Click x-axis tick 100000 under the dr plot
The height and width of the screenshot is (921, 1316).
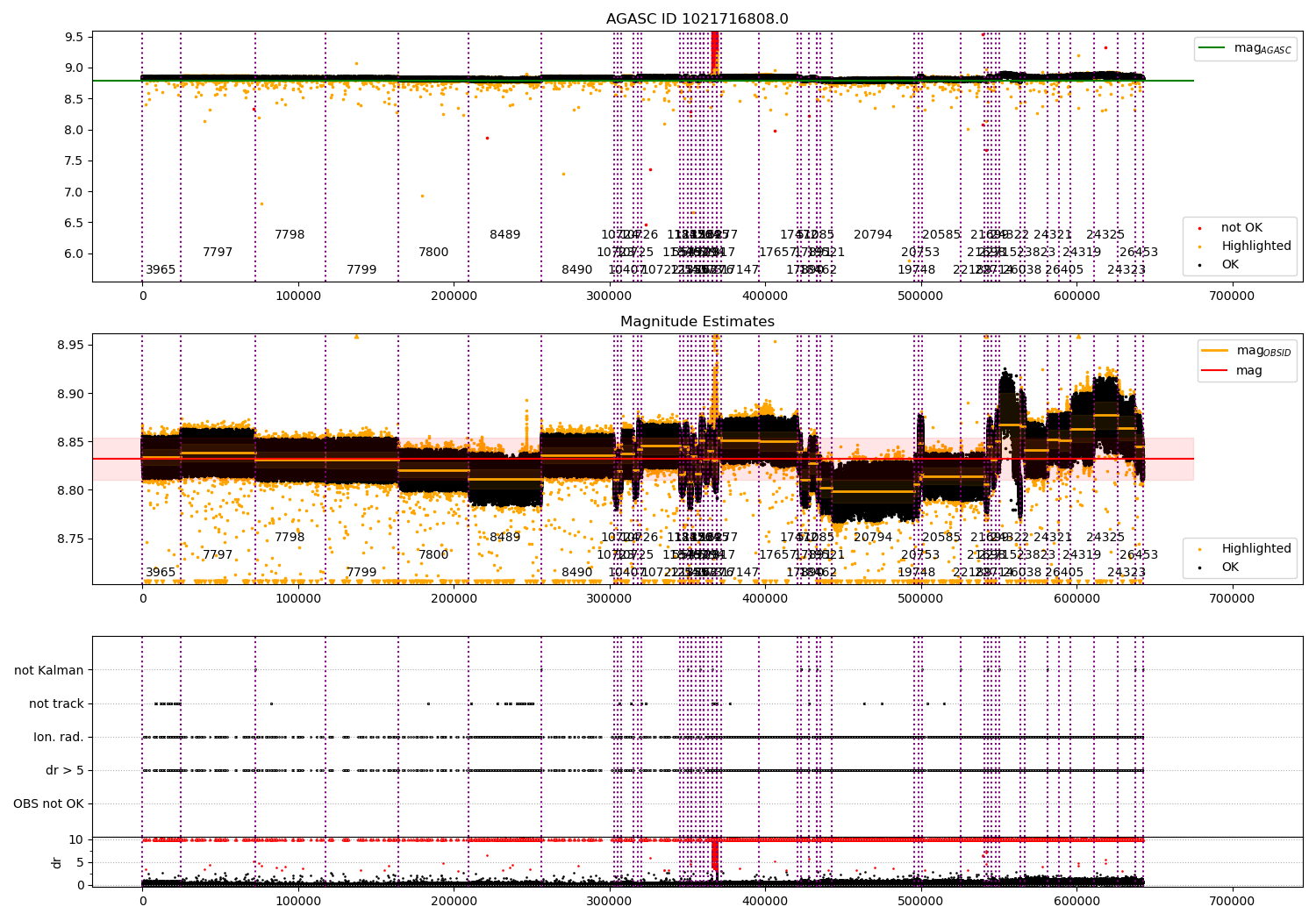(298, 901)
